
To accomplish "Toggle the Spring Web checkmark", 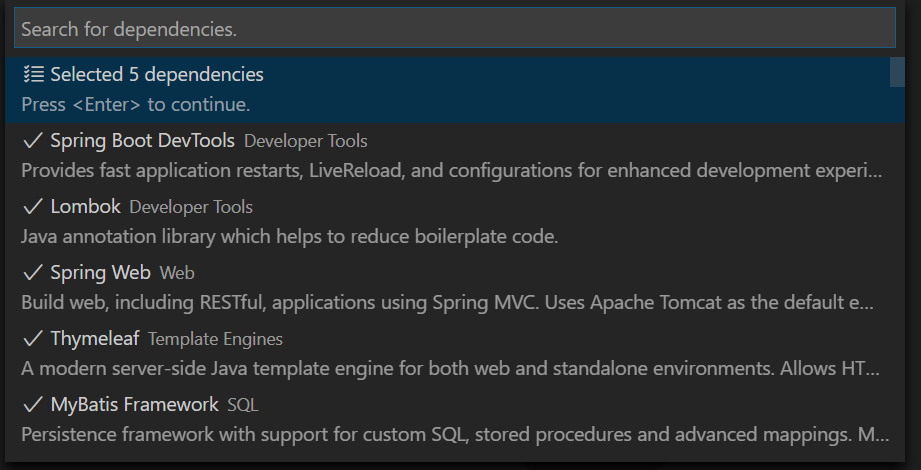I will 33,273.
